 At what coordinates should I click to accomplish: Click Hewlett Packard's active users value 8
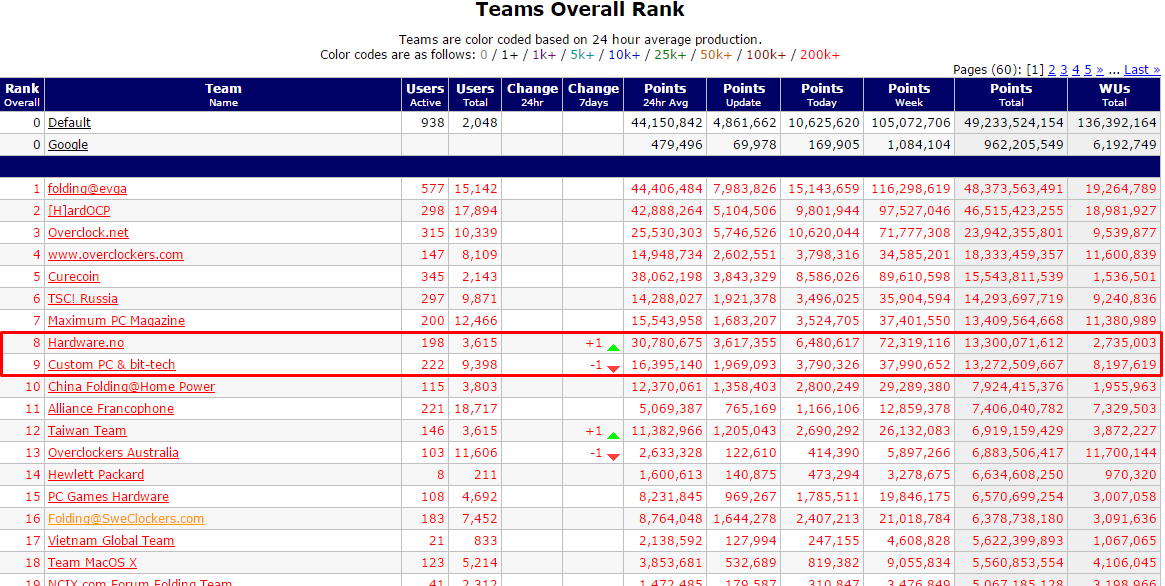[x=441, y=475]
